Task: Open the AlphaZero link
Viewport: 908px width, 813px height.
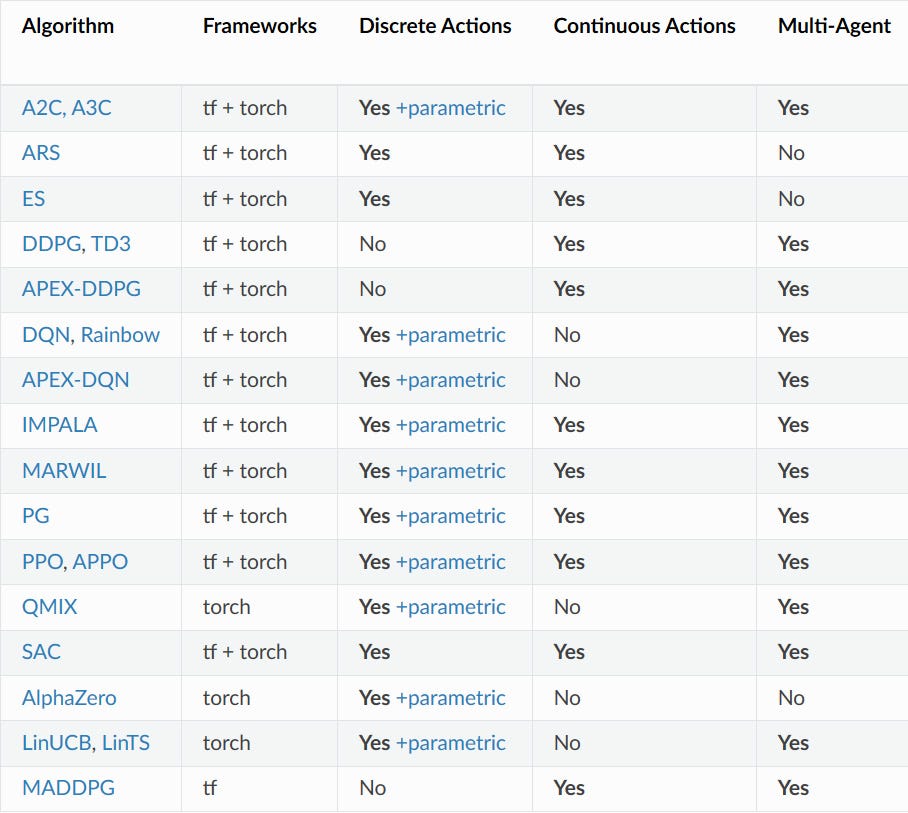Action: (x=69, y=698)
